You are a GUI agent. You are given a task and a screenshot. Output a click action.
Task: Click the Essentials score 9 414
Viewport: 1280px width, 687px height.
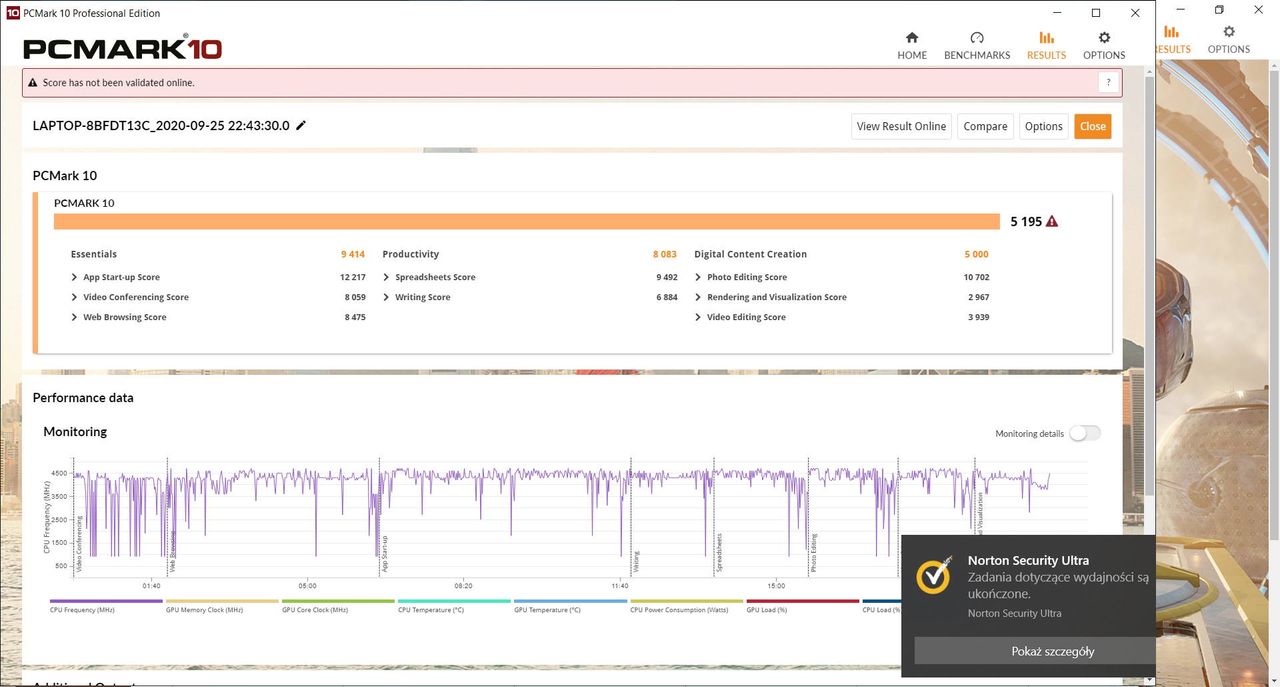[353, 254]
